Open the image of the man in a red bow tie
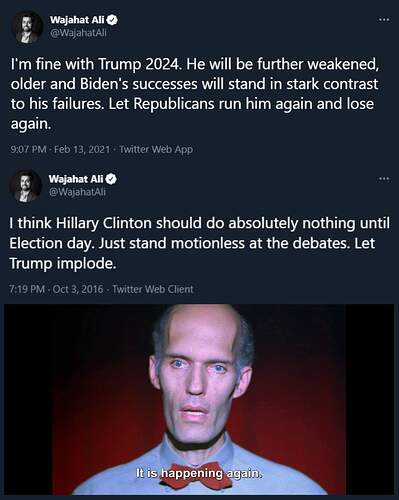Image resolution: width=399 pixels, height=500 pixels. tap(199, 399)
